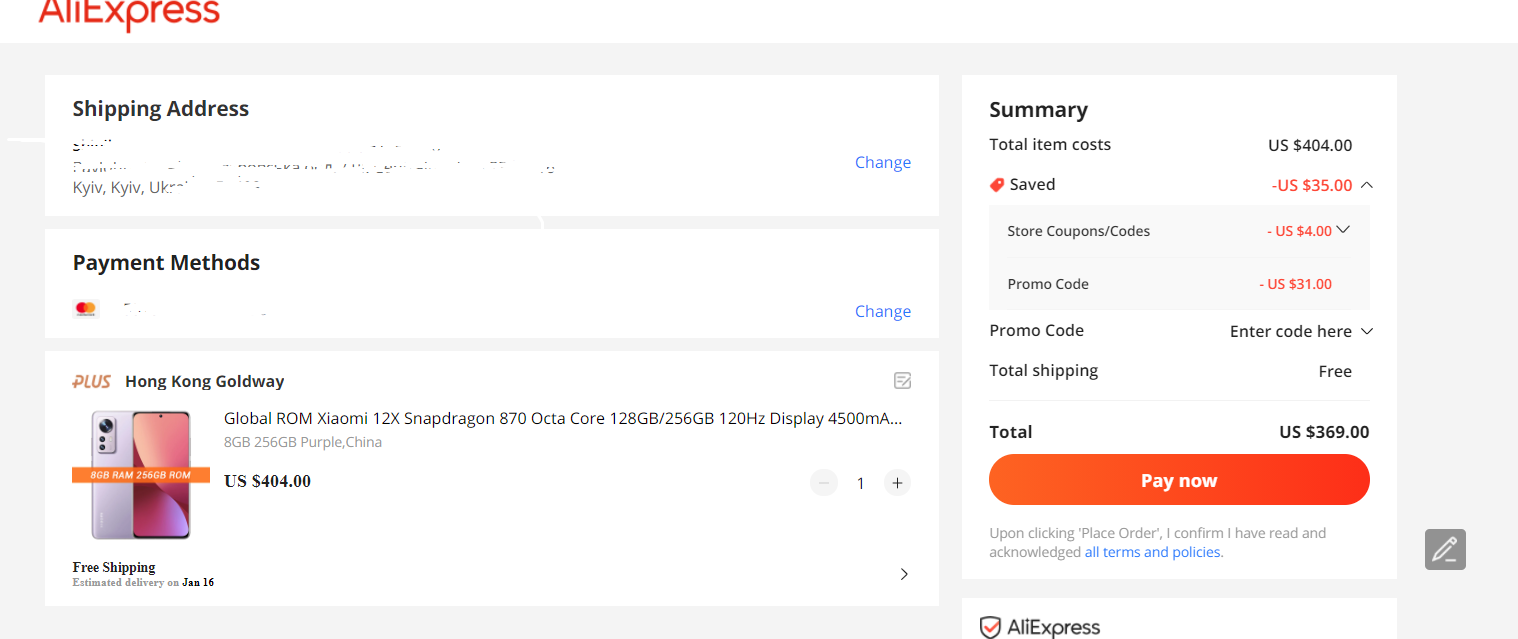Expand the Enter code here dropdown
Viewport: 1518px width, 639px height.
tap(1367, 331)
